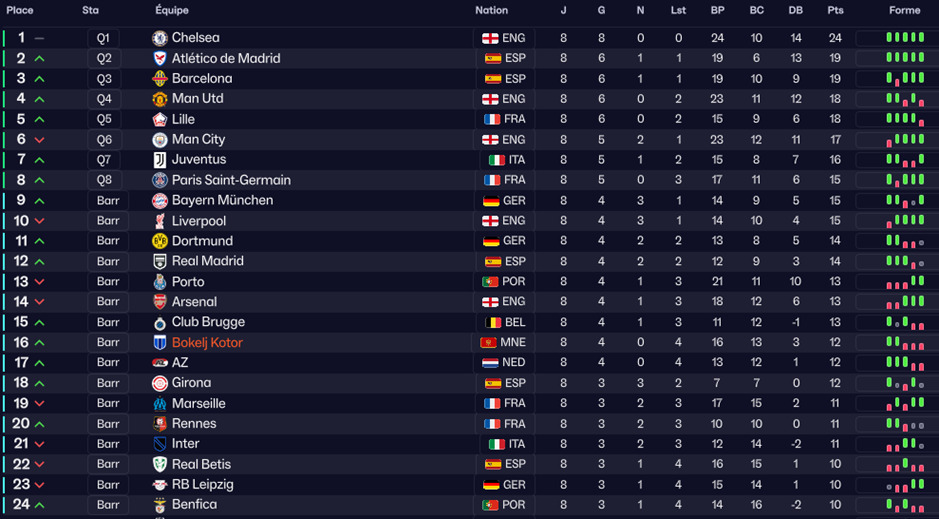Image resolution: width=939 pixels, height=519 pixels.
Task: Click the Q1 status badge for Chelsea
Action: pos(104,38)
